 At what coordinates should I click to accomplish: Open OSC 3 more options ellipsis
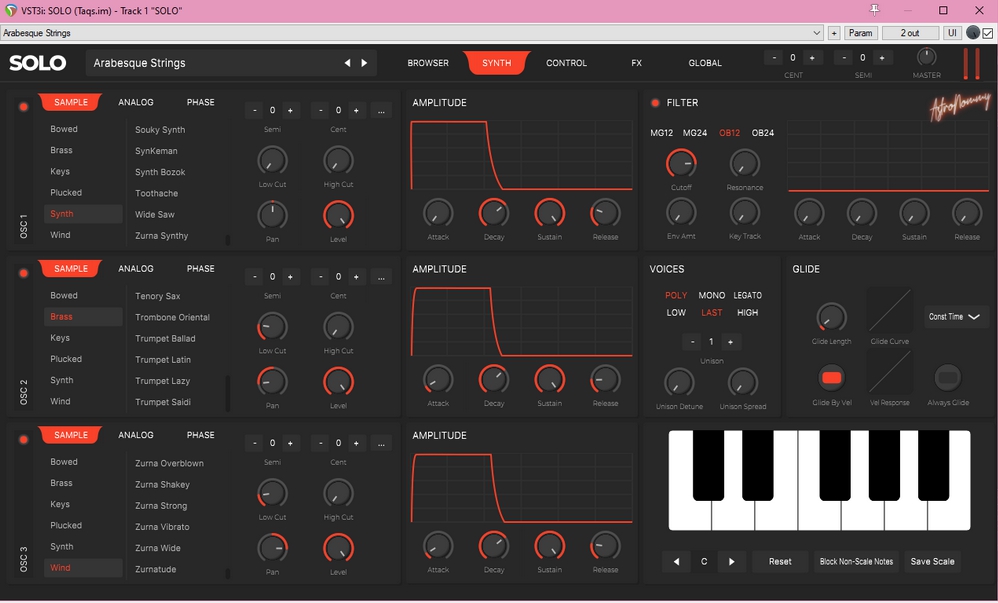point(381,443)
